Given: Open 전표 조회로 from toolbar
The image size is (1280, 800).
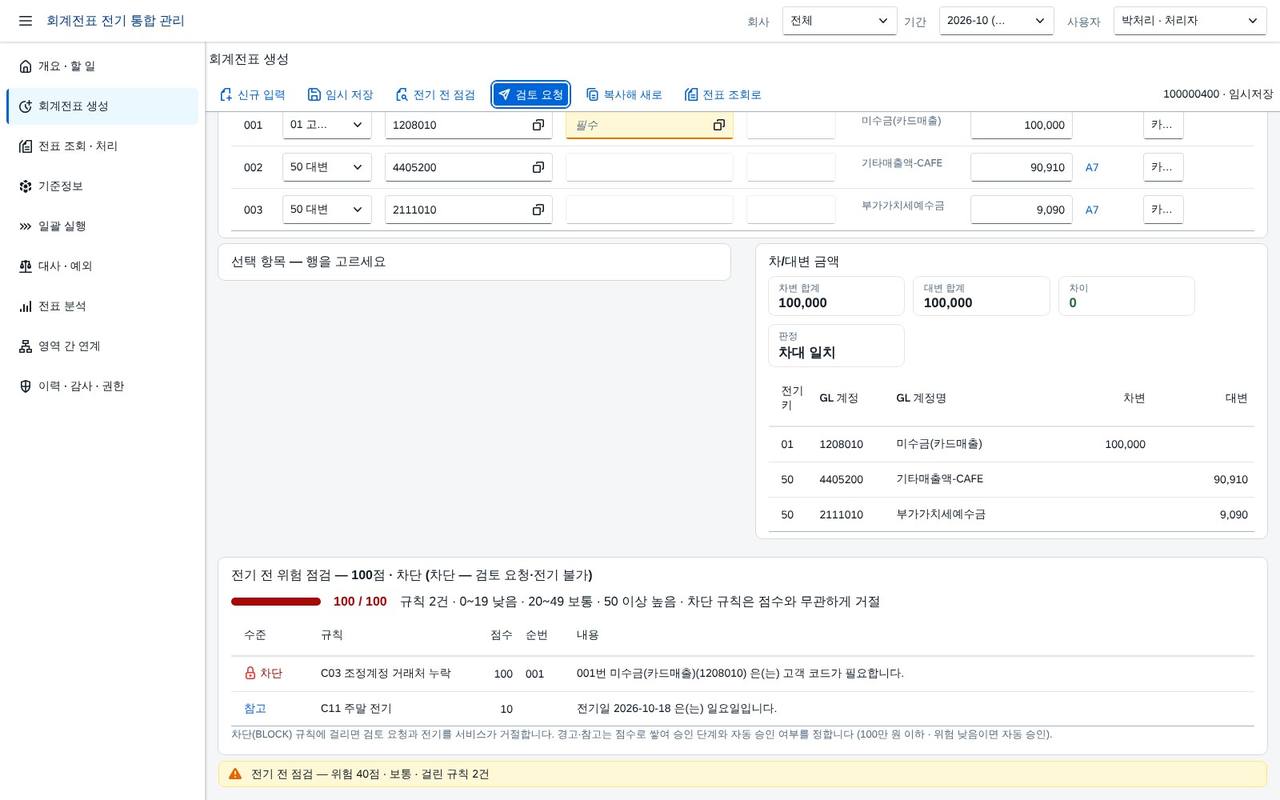Looking at the screenshot, I should 723,95.
